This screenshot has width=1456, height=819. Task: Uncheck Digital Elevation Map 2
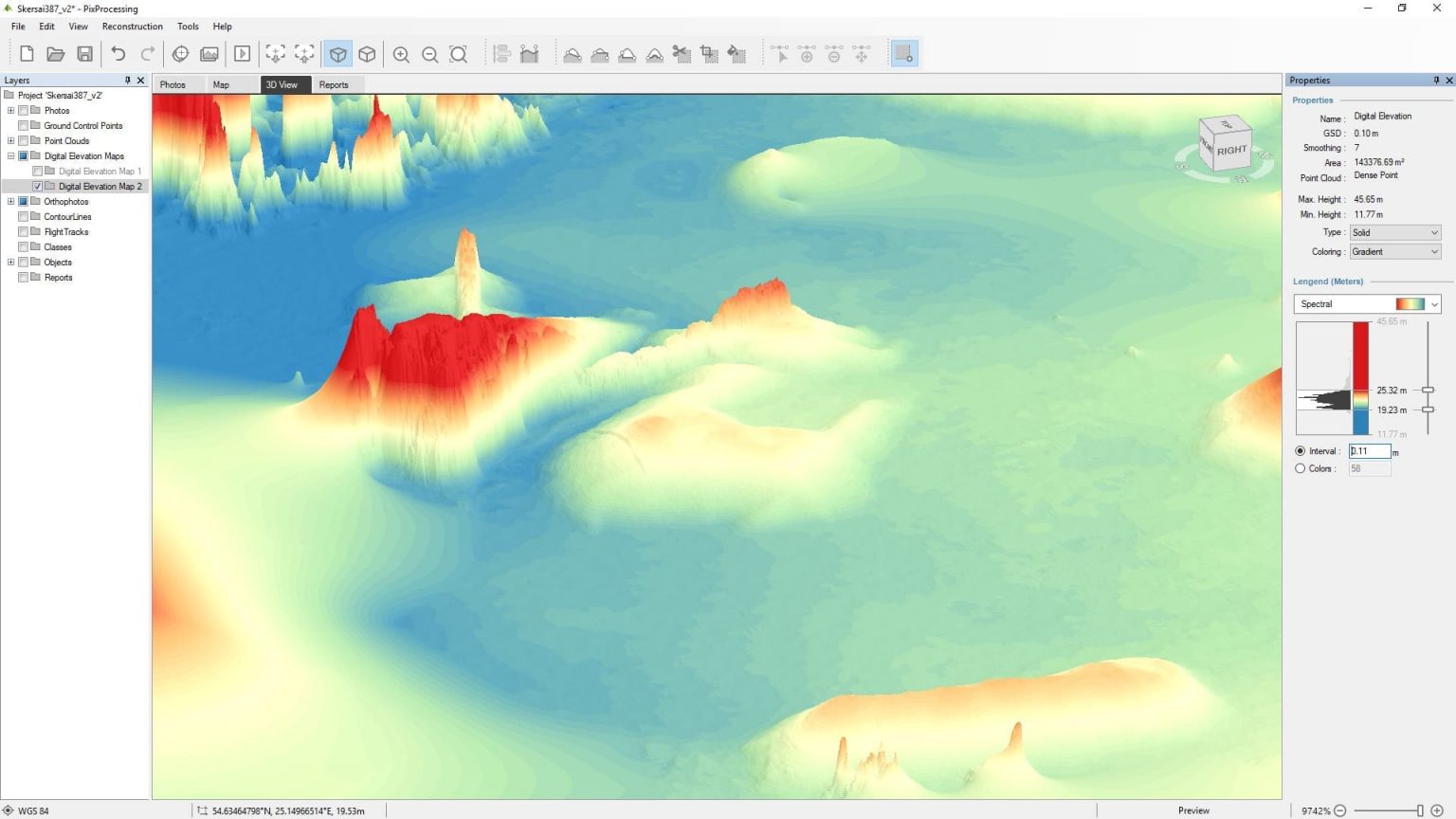click(37, 186)
